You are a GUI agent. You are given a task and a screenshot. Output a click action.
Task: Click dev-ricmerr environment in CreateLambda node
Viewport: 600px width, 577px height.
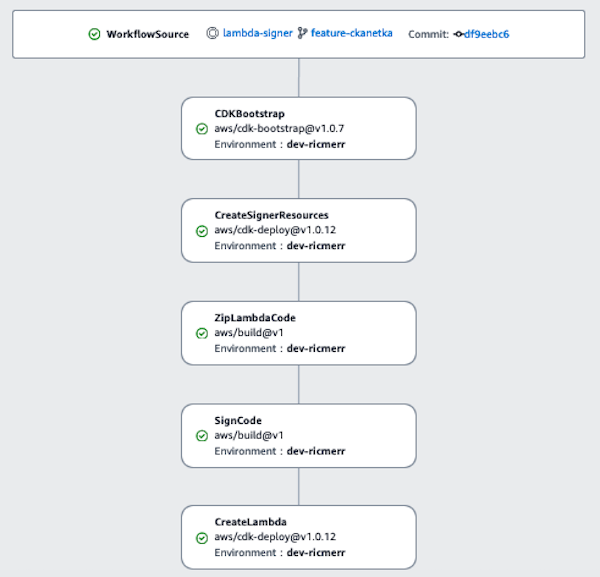[x=316, y=552]
